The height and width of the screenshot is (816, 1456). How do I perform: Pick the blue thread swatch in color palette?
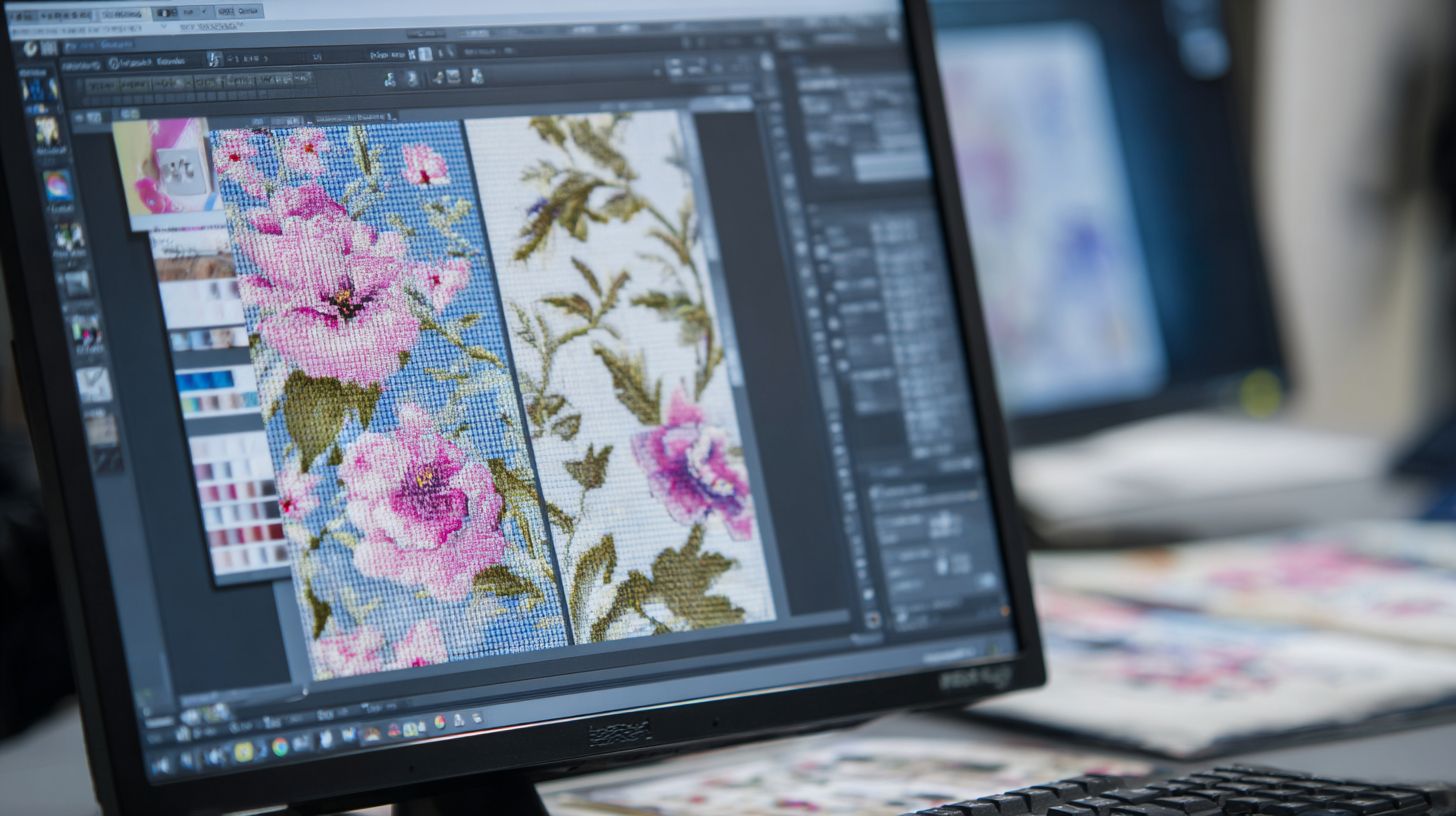205,380
